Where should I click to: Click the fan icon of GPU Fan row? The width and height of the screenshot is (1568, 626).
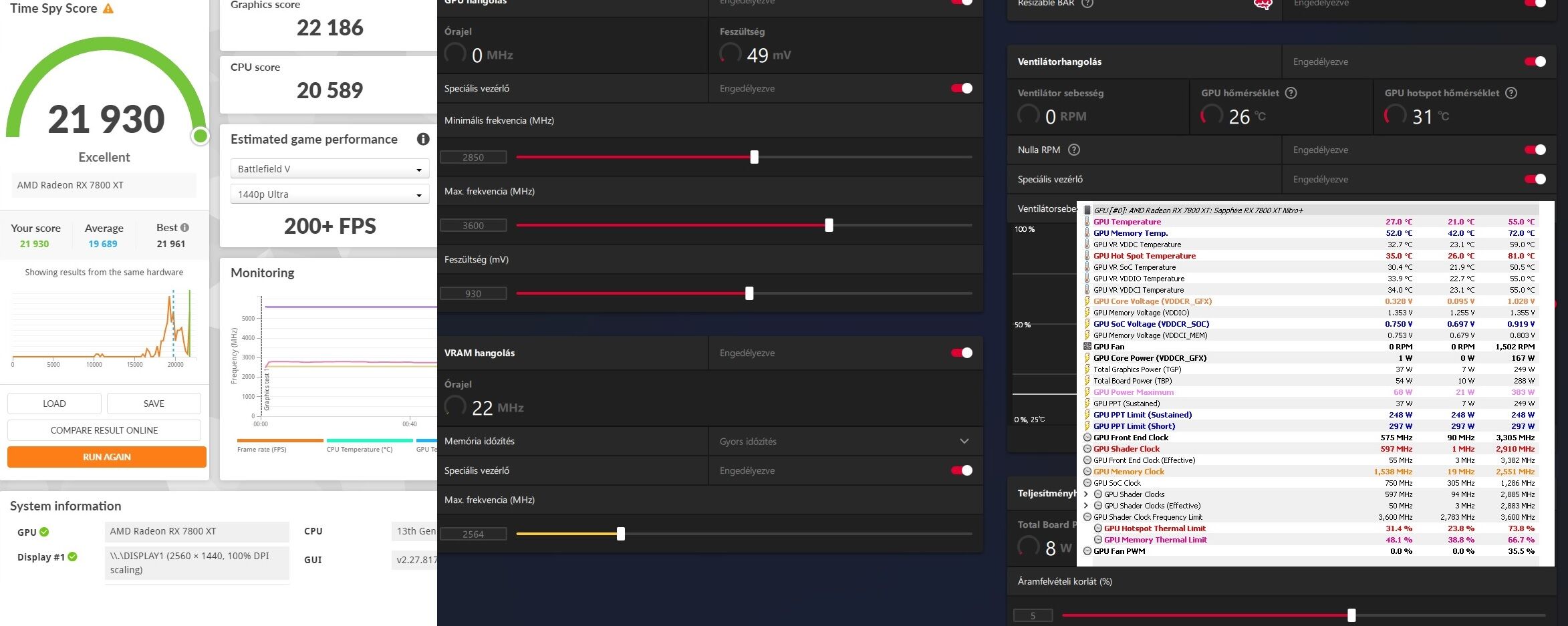click(1087, 346)
